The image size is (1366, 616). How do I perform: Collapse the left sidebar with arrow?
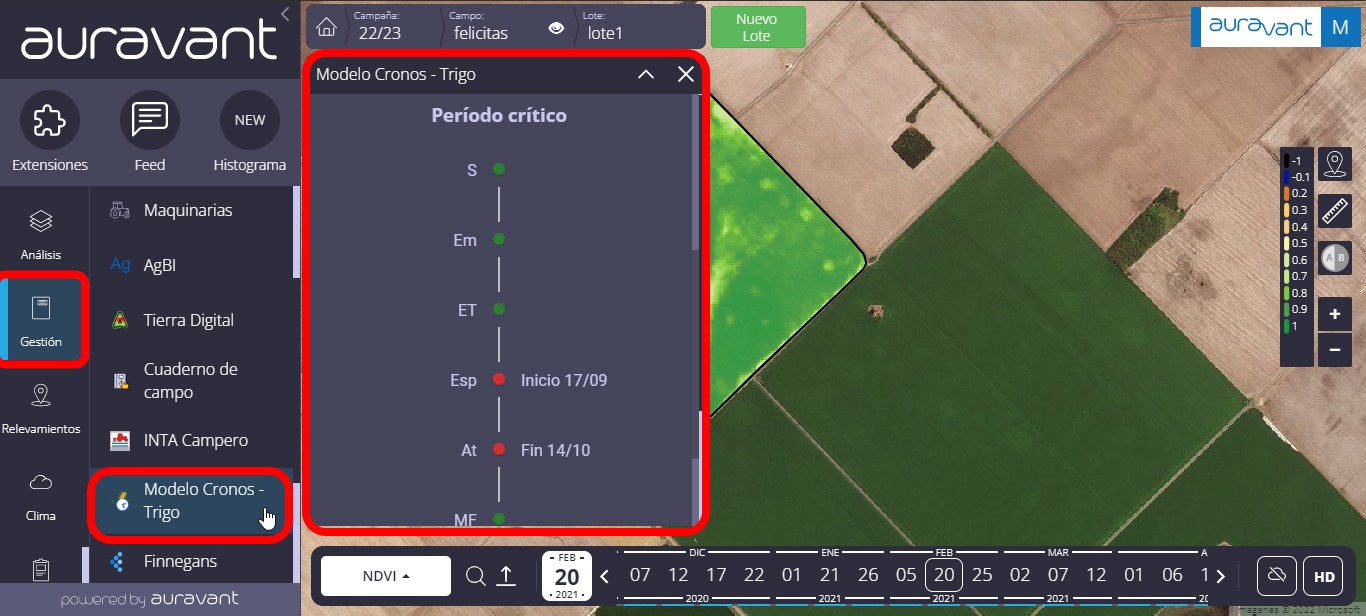pyautogui.click(x=285, y=14)
